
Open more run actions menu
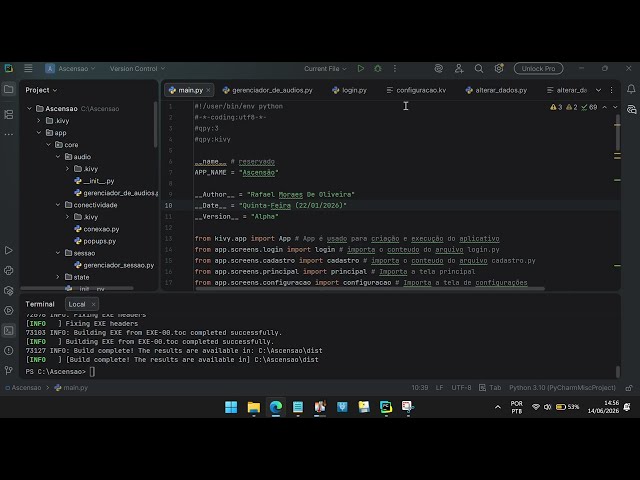(395, 69)
